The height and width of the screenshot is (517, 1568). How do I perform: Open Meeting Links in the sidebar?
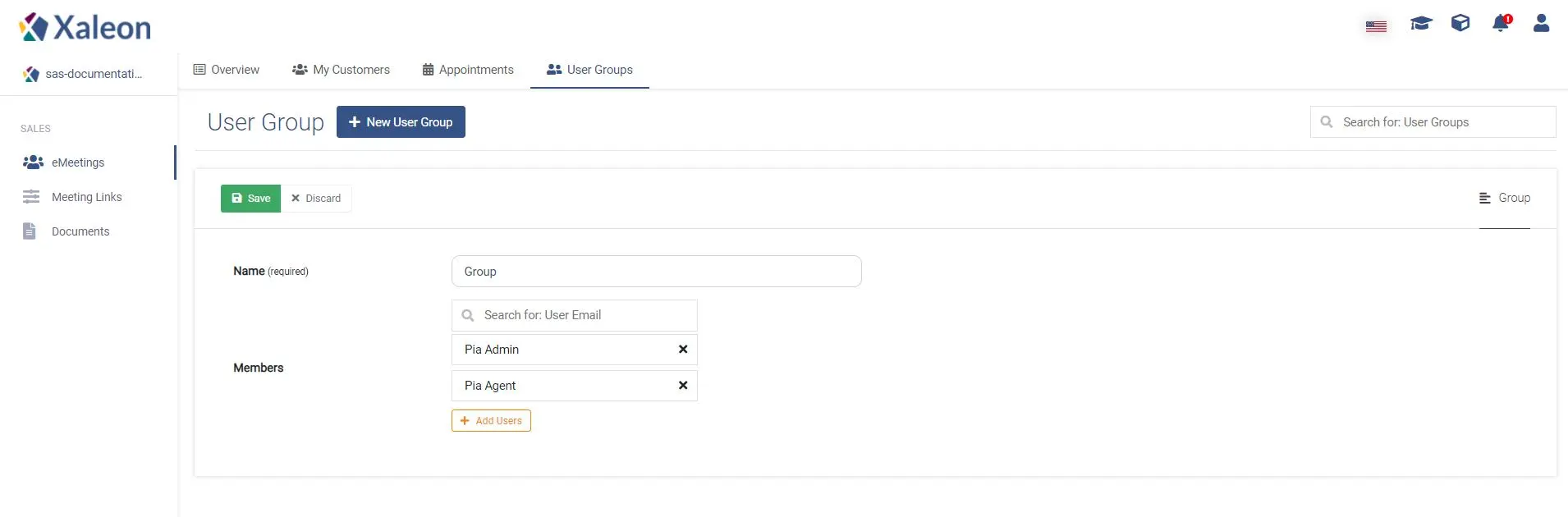tap(87, 197)
